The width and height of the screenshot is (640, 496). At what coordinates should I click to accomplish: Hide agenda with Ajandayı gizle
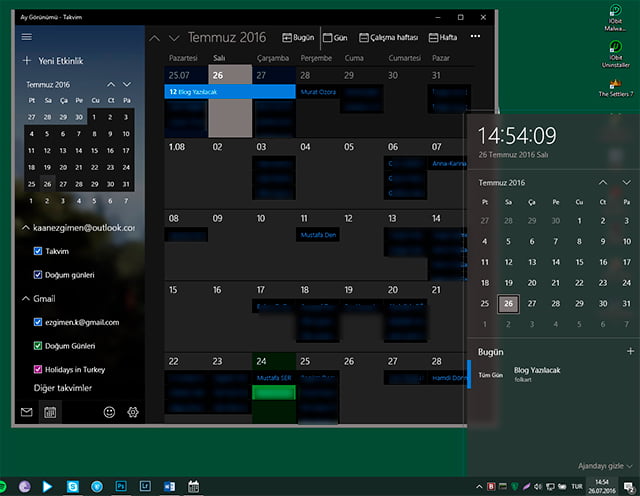(x=605, y=466)
